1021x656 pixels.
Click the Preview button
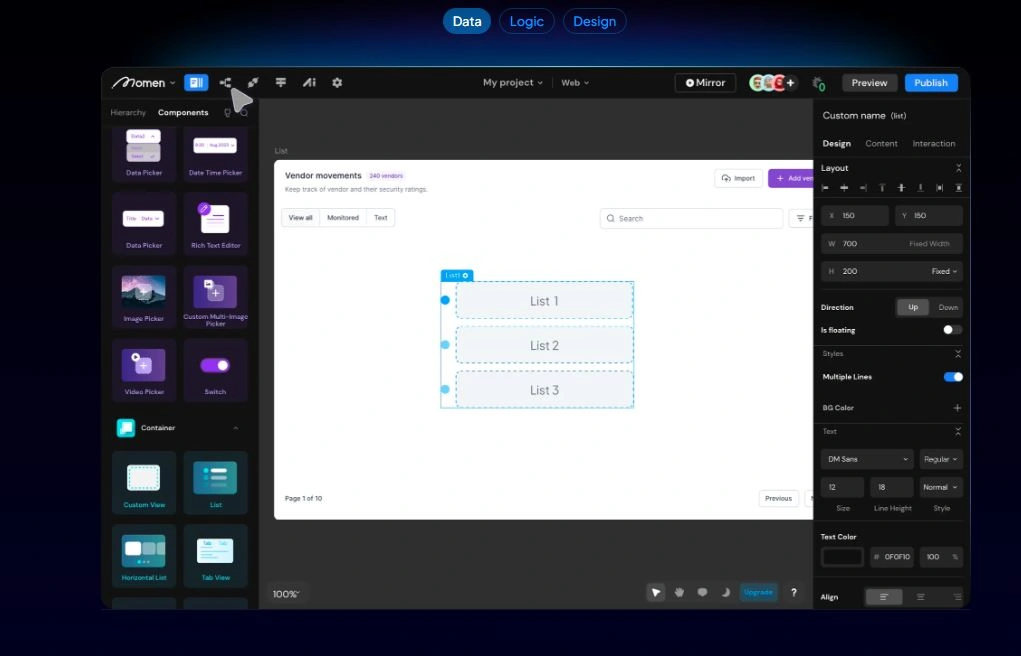tap(869, 83)
